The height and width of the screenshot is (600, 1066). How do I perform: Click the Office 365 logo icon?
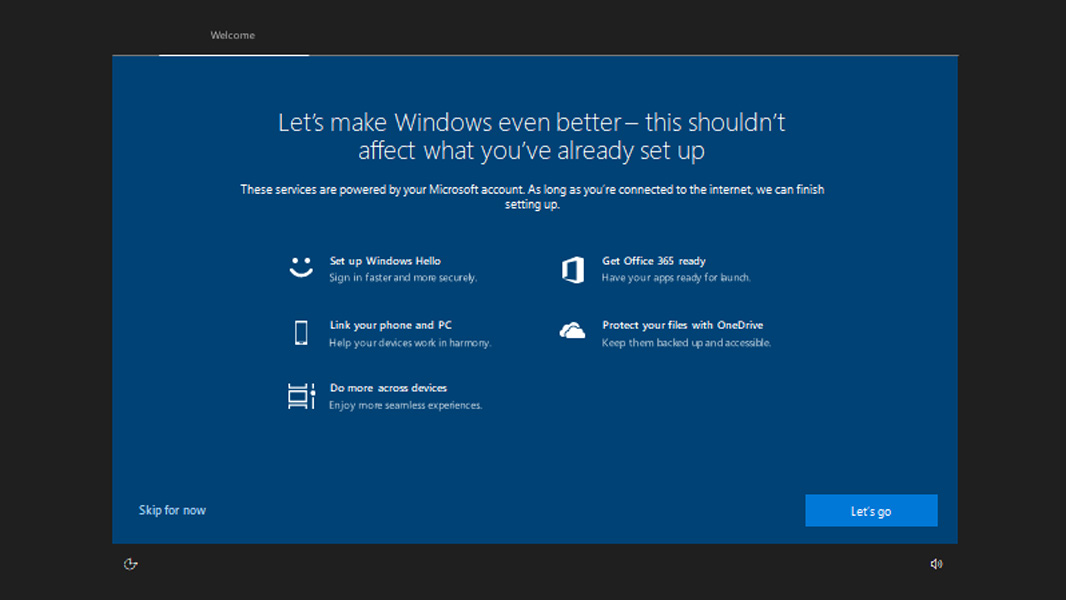[573, 269]
